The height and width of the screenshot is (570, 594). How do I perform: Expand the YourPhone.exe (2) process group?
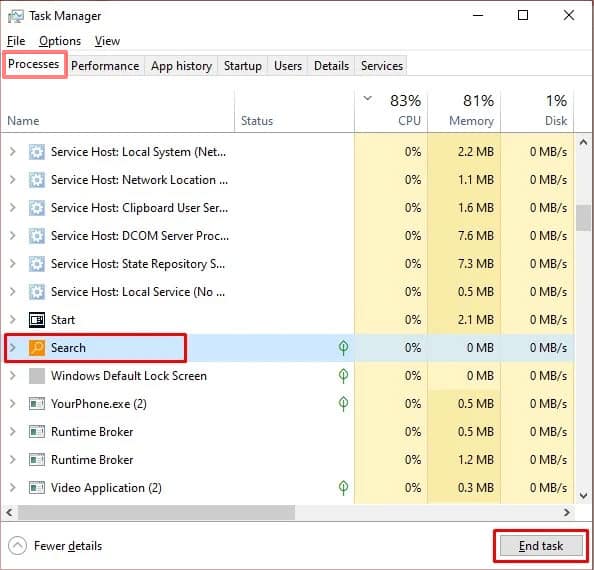point(13,404)
